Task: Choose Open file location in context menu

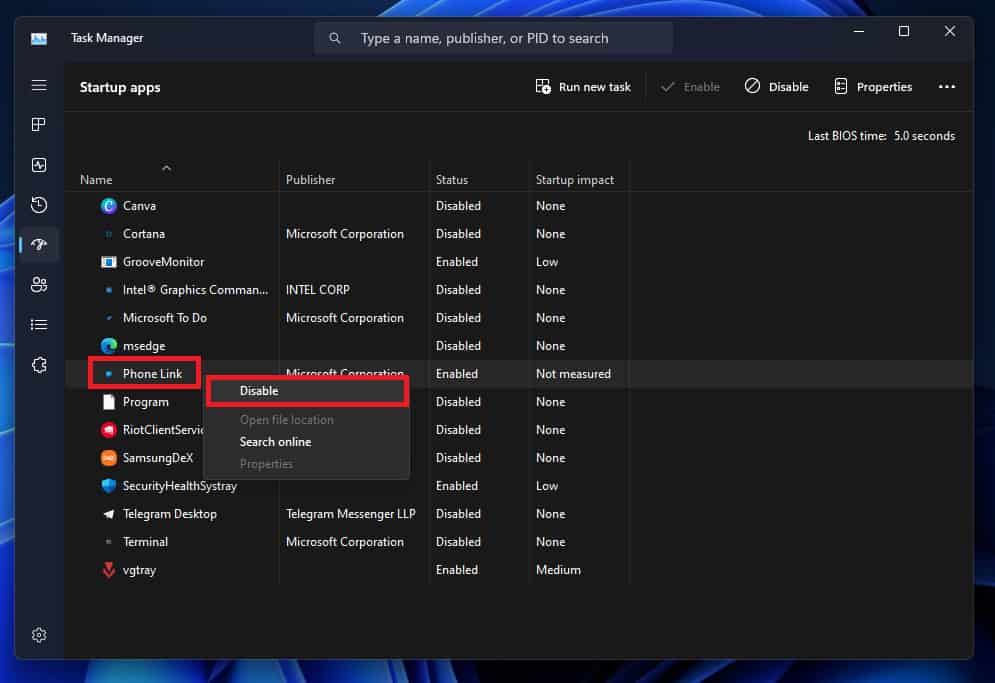Action: (307, 420)
